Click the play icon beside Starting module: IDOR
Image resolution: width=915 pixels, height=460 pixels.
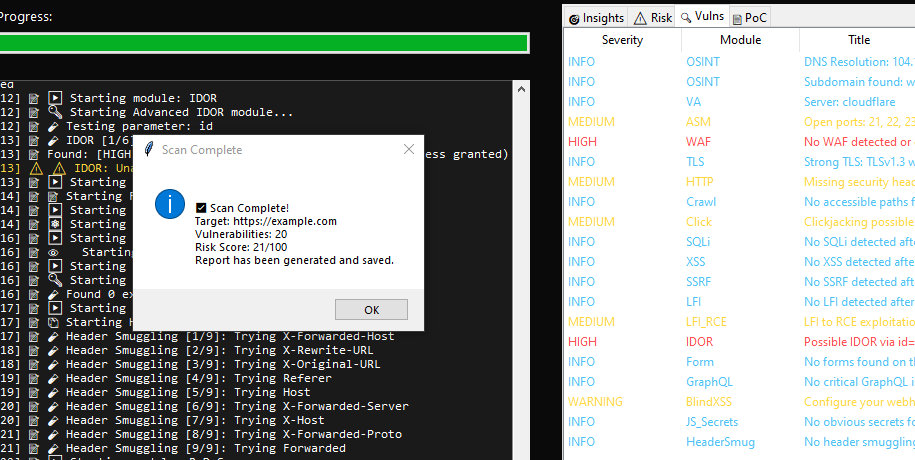pyautogui.click(x=56, y=98)
